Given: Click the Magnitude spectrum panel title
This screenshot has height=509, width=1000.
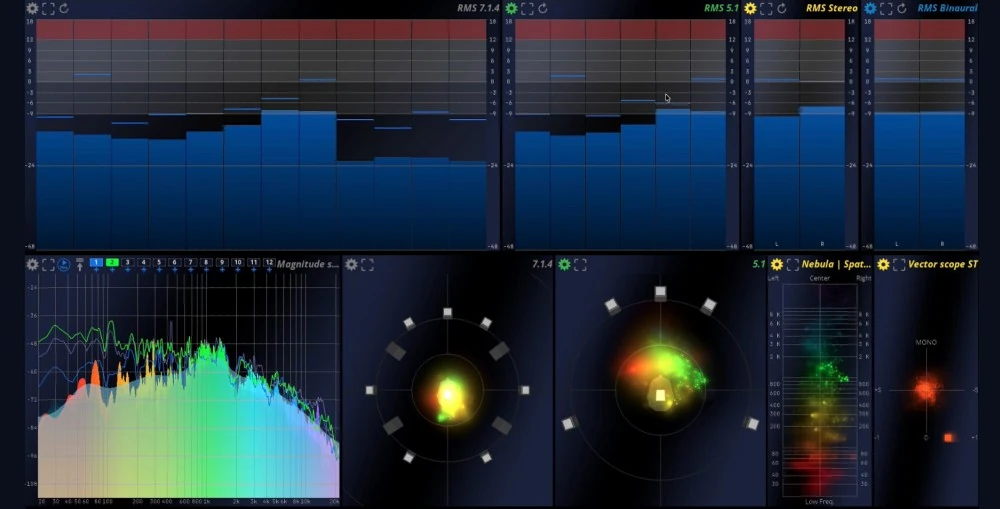Looking at the screenshot, I should pyautogui.click(x=307, y=264).
